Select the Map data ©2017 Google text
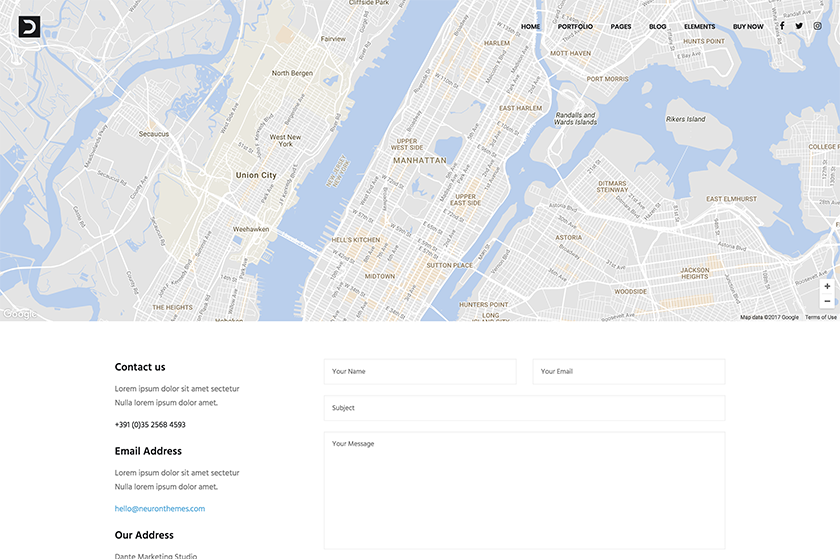The image size is (840, 559). tap(769, 317)
